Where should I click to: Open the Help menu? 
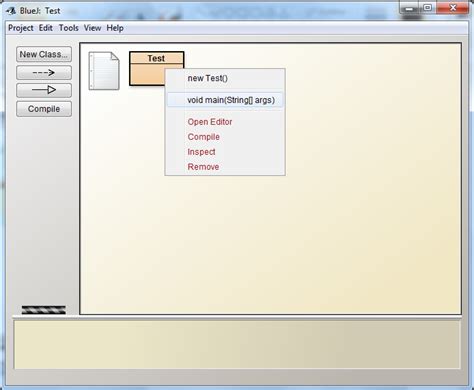point(115,28)
